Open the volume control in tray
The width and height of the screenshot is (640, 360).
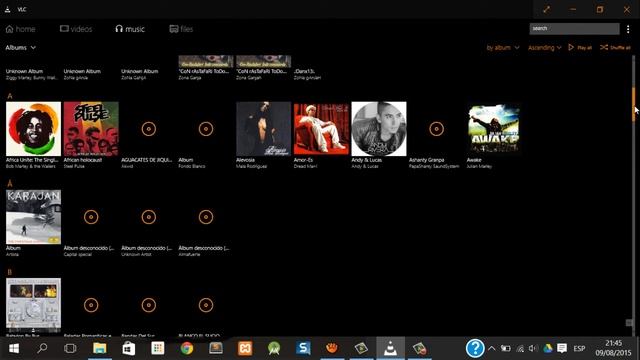[x=533, y=348]
